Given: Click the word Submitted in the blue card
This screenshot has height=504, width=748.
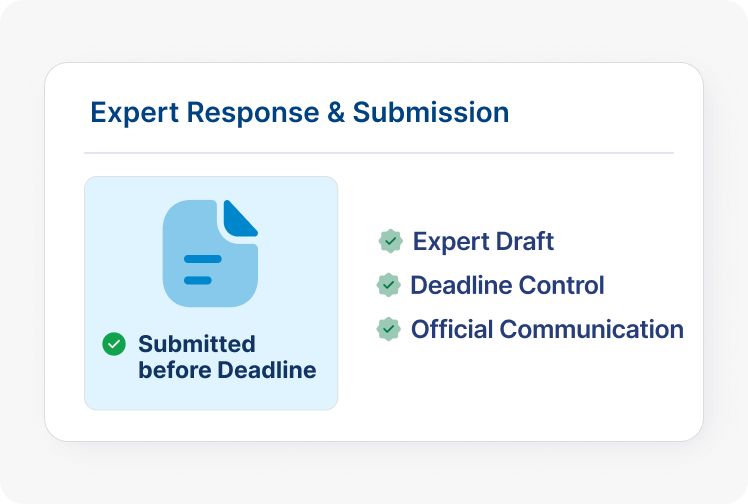Looking at the screenshot, I should pos(196,344).
